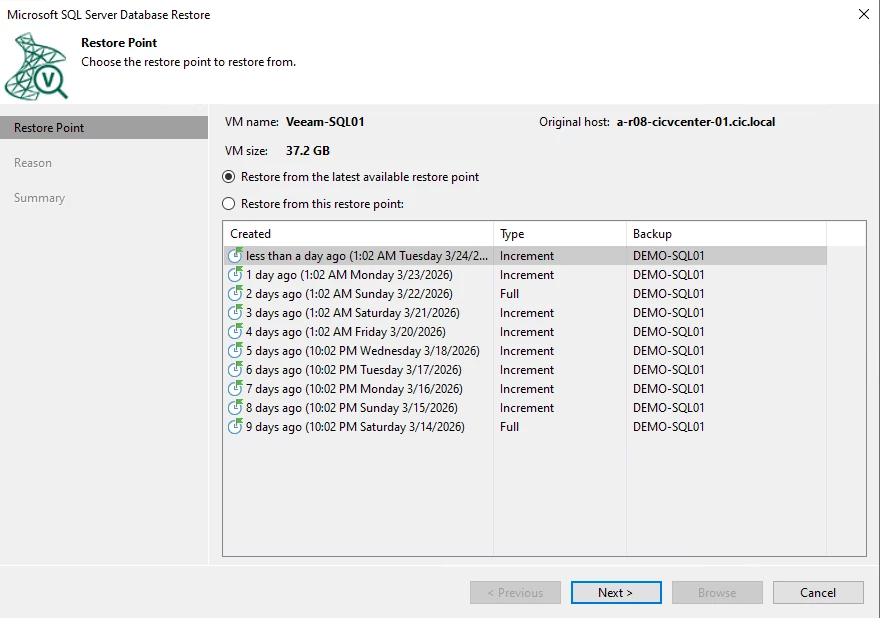Image resolution: width=880 pixels, height=618 pixels.
Task: Click restore point icon for 3 days ago
Action: 235,313
